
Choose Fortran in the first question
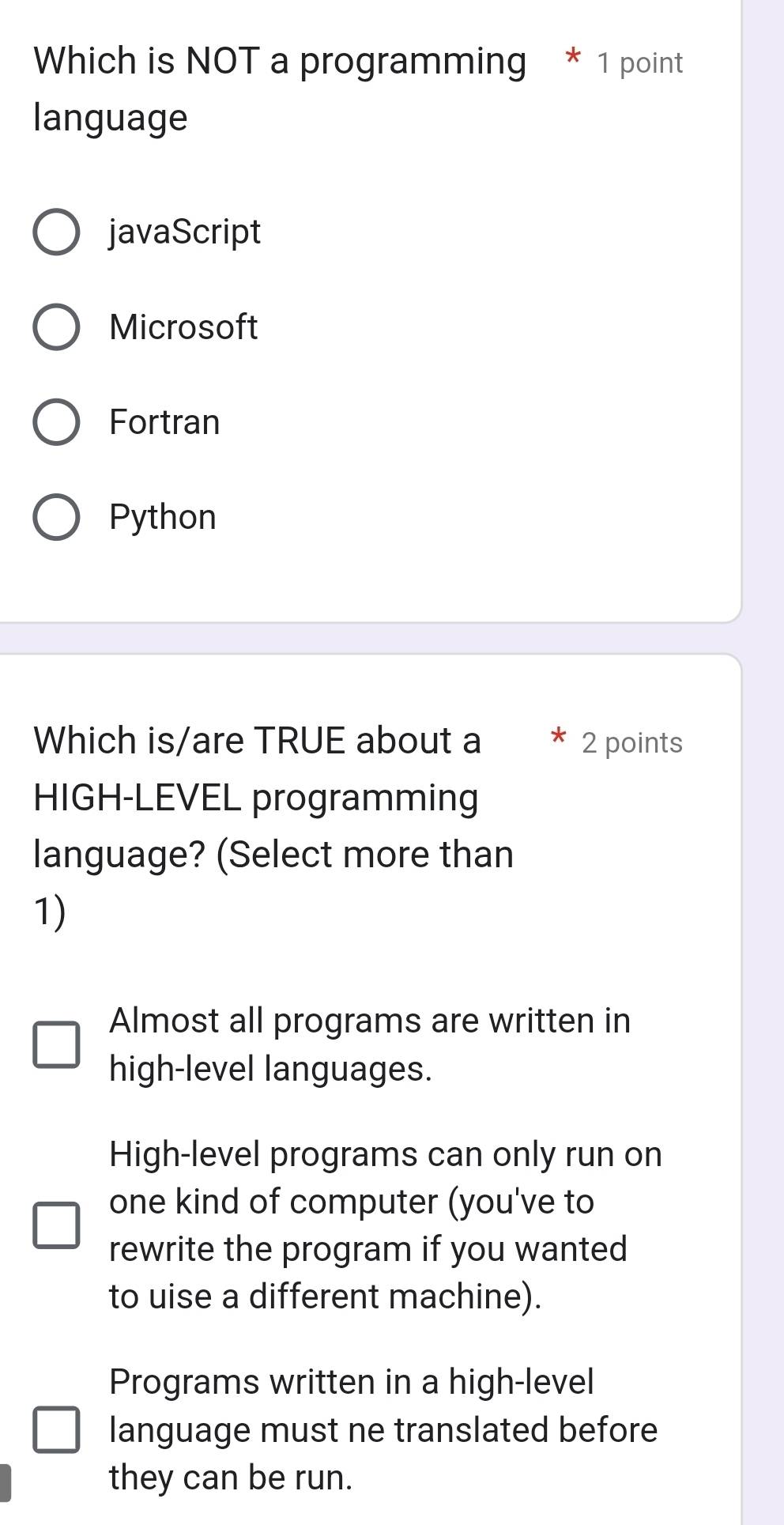[x=56, y=422]
